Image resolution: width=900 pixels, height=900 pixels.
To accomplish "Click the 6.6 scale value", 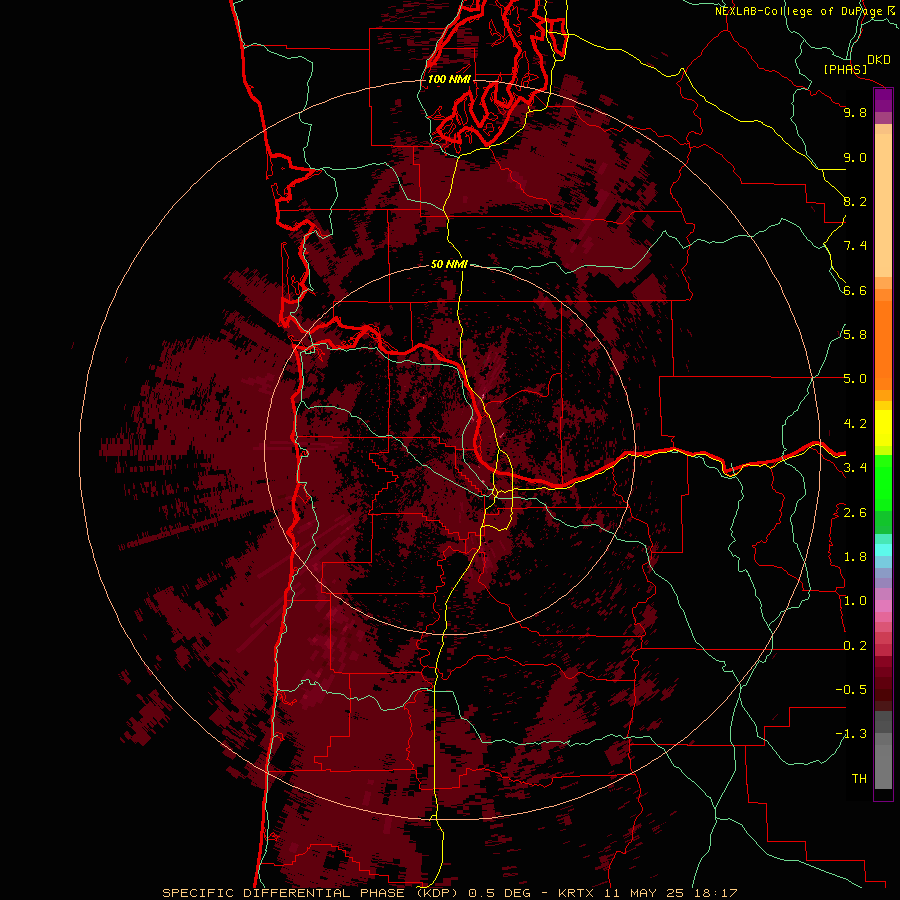I will pyautogui.click(x=855, y=290).
